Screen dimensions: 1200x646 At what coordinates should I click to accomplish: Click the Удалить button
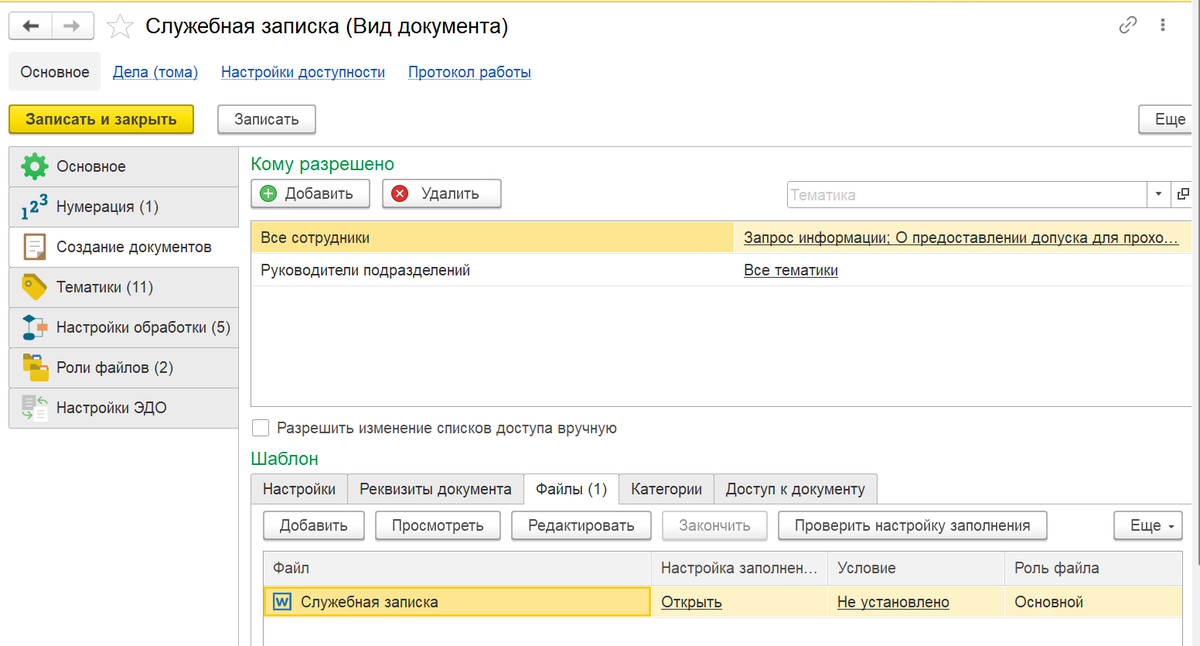(x=441, y=194)
